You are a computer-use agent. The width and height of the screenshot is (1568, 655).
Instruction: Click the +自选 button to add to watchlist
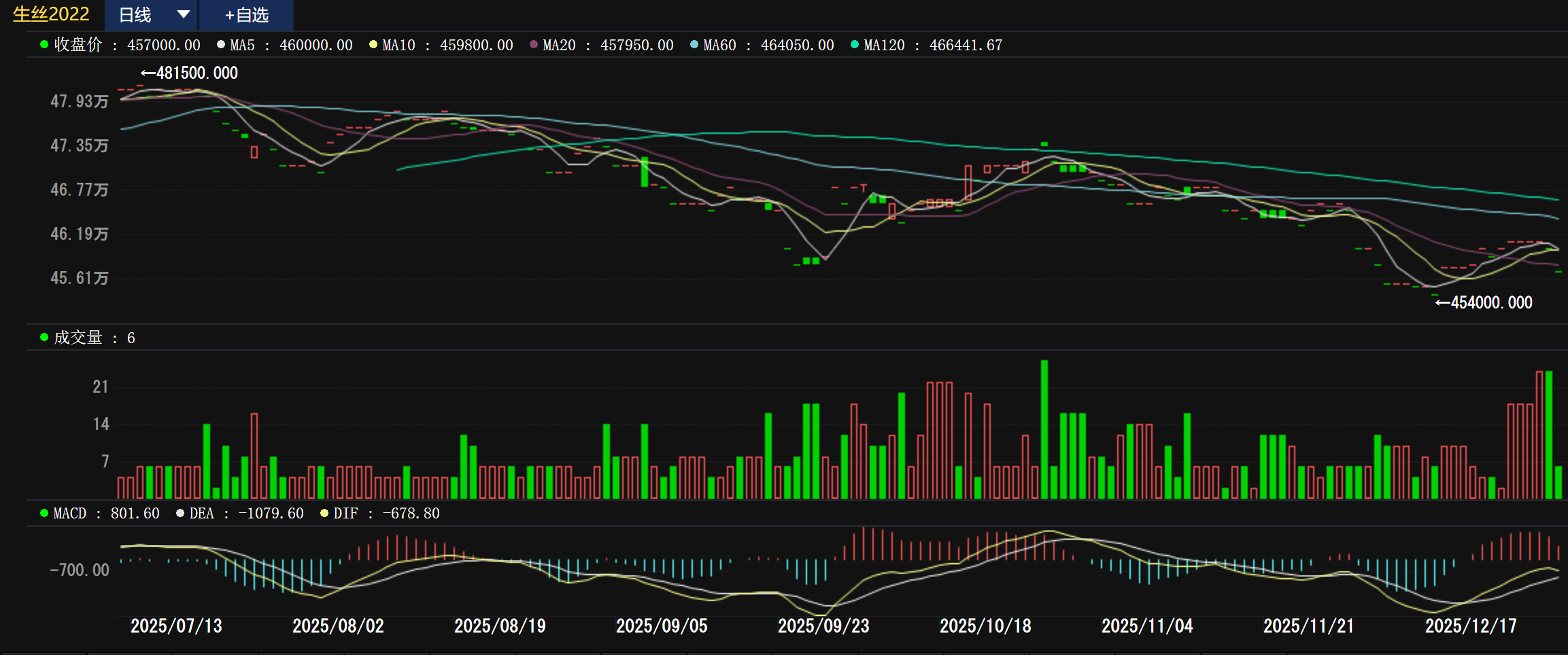tap(246, 15)
